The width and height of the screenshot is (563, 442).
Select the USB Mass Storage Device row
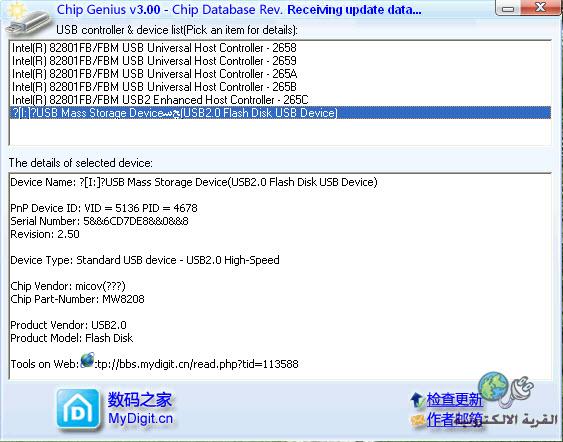pos(280,113)
